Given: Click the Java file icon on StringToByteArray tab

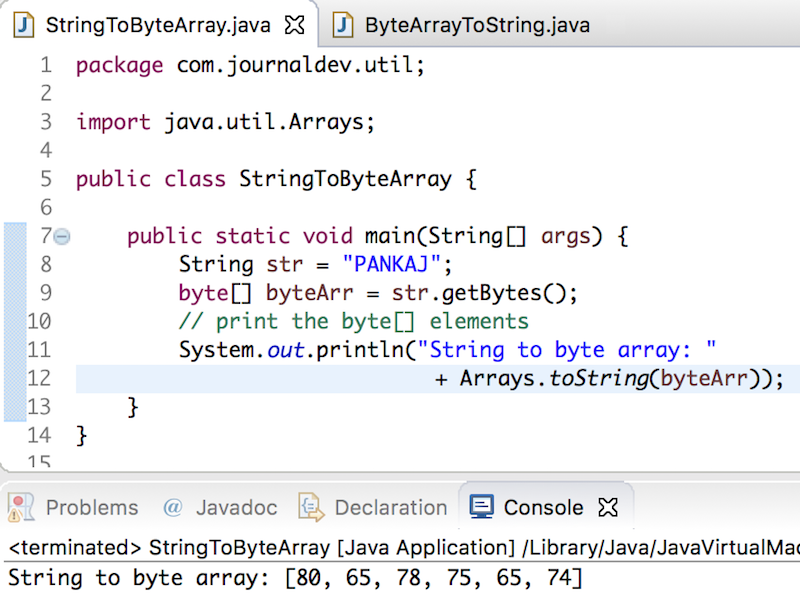Looking at the screenshot, I should (22, 24).
